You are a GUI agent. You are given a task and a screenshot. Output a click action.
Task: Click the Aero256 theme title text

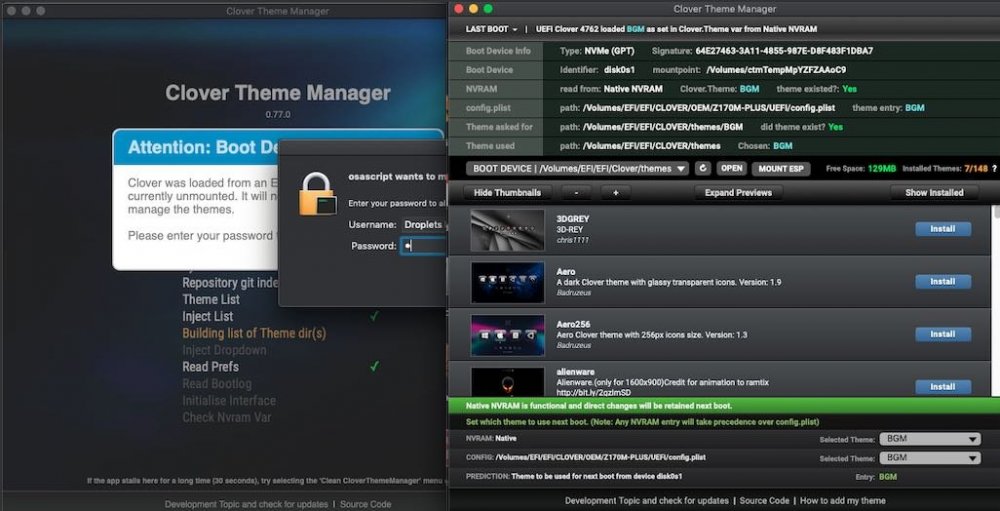(573, 324)
